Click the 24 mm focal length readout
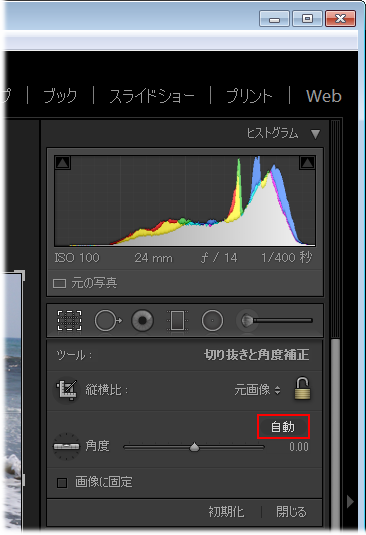Image resolution: width=366 pixels, height=535 pixels. [x=153, y=258]
